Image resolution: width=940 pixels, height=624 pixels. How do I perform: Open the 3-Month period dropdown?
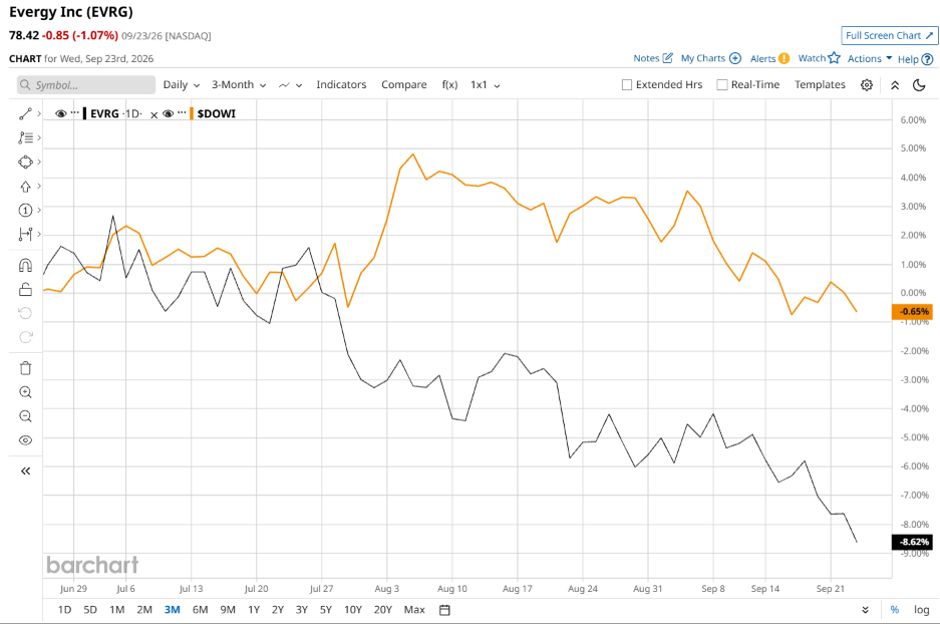239,85
